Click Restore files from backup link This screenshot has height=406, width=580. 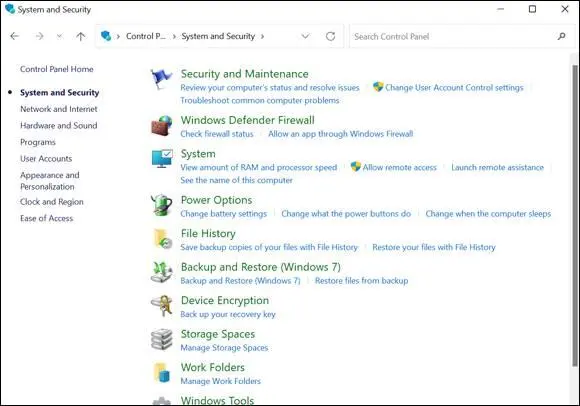[361, 281]
